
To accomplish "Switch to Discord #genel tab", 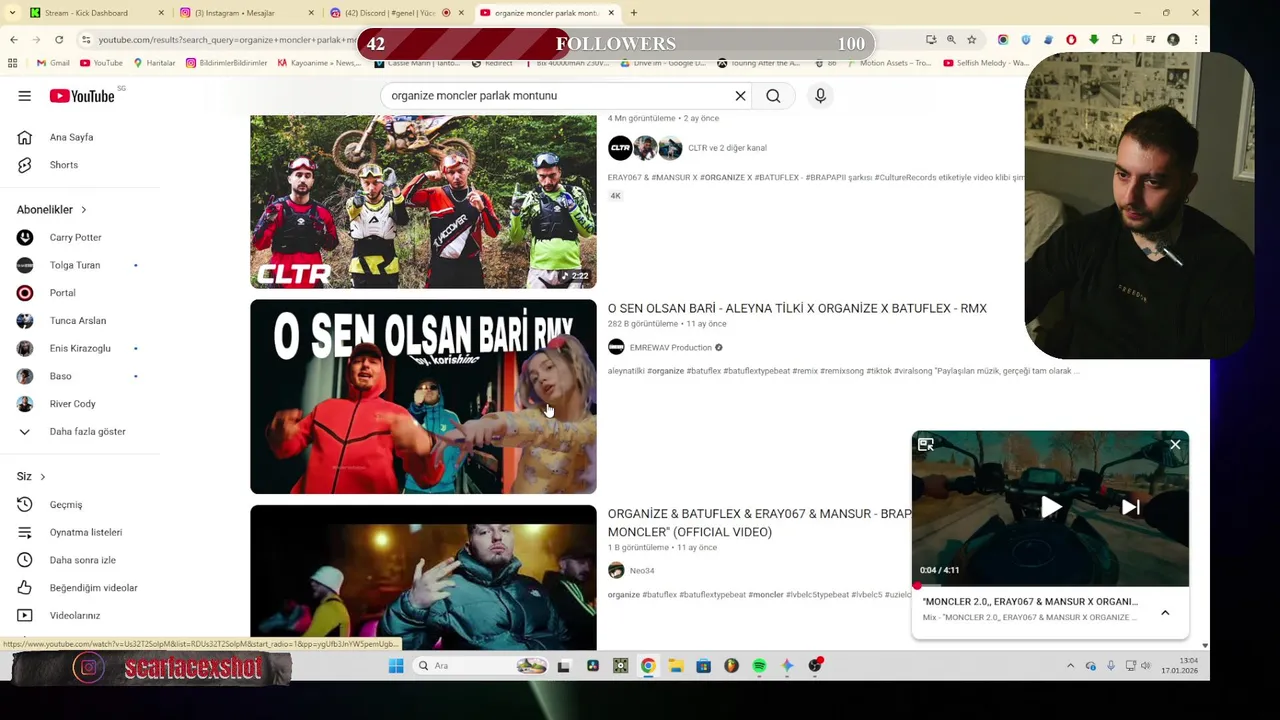I will (395, 13).
